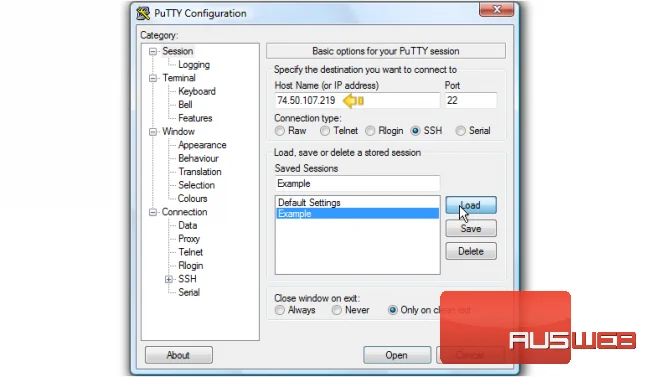This screenshot has height=377, width=650.
Task: Select the Raw connection type
Action: pyautogui.click(x=280, y=131)
